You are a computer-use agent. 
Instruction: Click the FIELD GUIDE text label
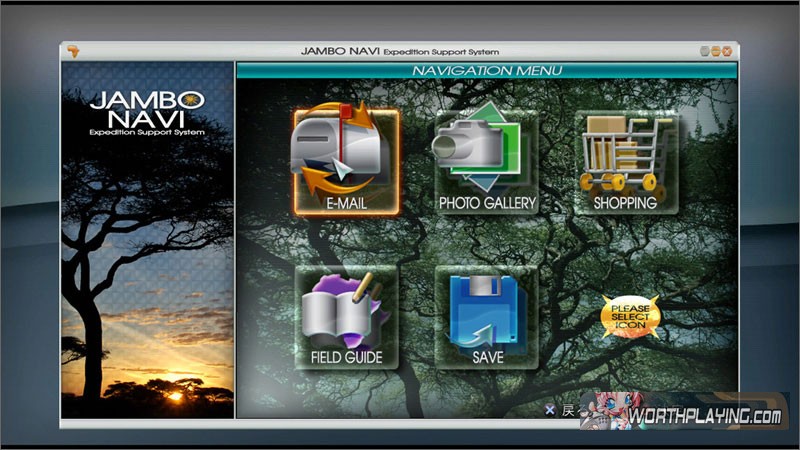339,357
